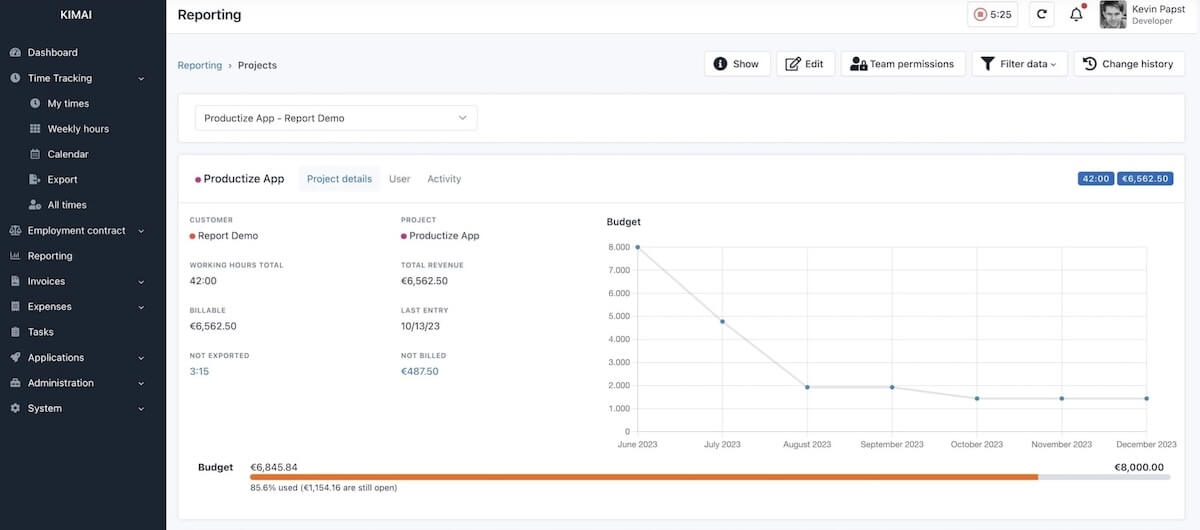Switch to the Activity tab
Screen dimensions: 1200x530
tap(444, 179)
